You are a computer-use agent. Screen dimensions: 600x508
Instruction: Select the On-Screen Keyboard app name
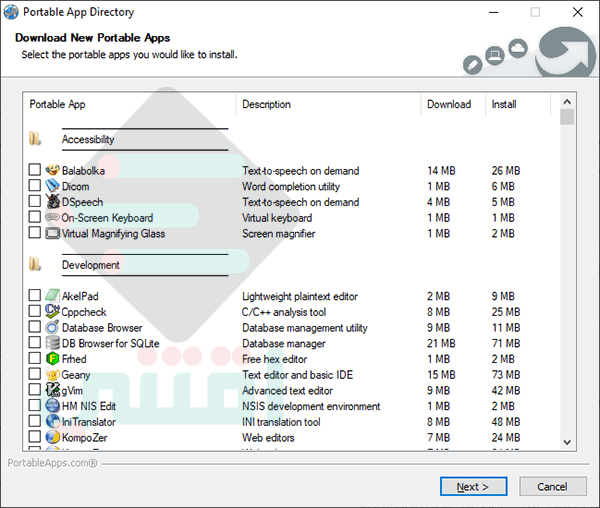point(107,218)
